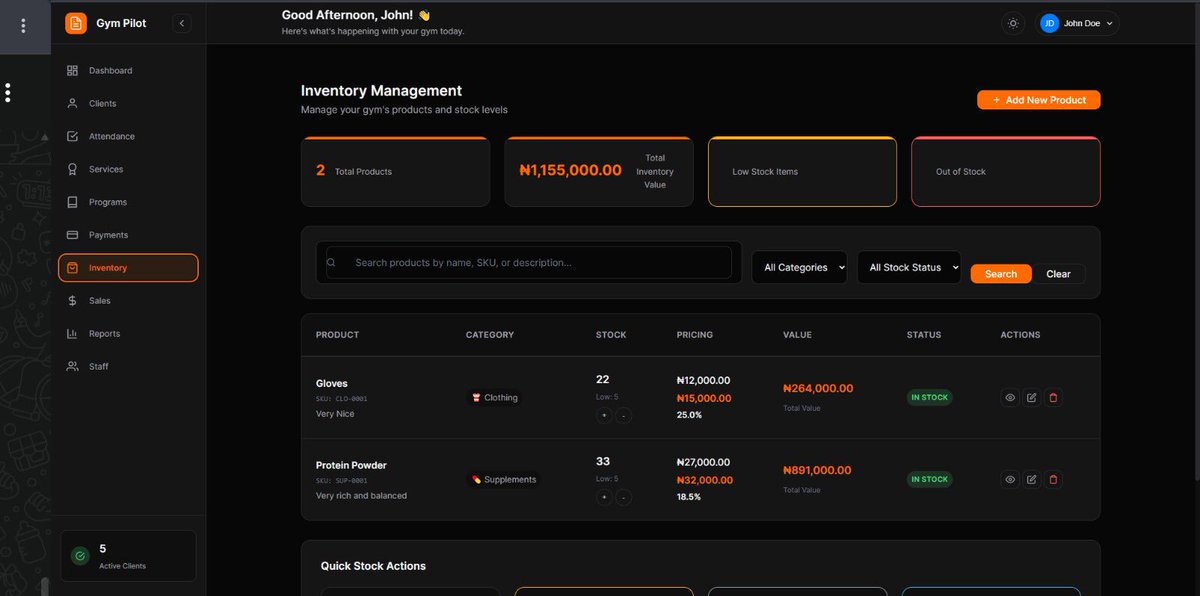Click the magnifier icon in search box
Image resolution: width=1200 pixels, height=596 pixels.
[x=331, y=263]
